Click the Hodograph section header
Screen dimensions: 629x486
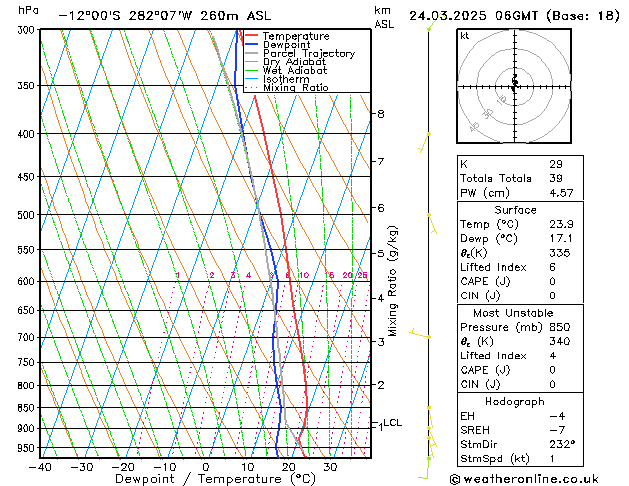(515, 402)
